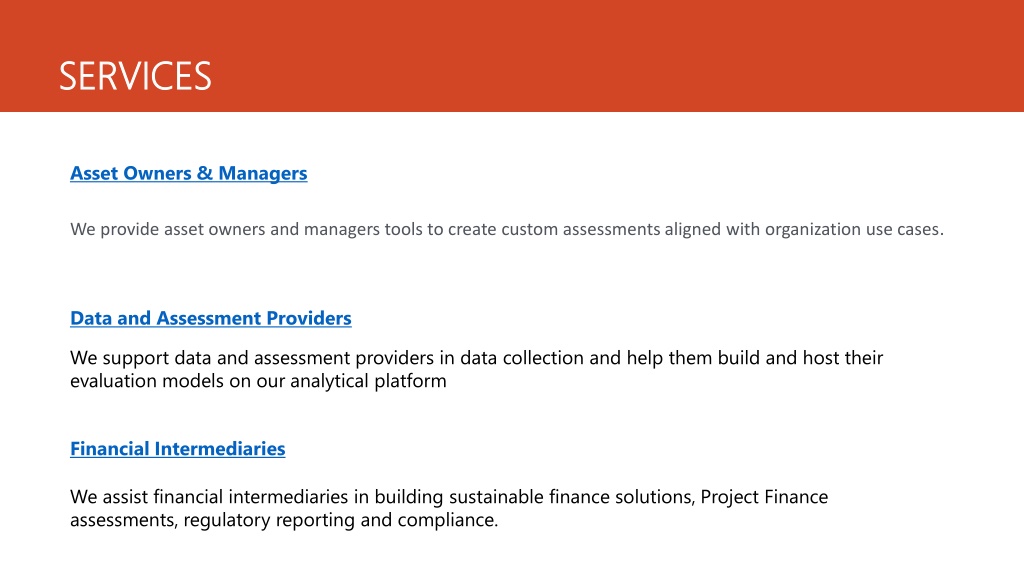Place cursor on "Project Finance" text

[764, 497]
